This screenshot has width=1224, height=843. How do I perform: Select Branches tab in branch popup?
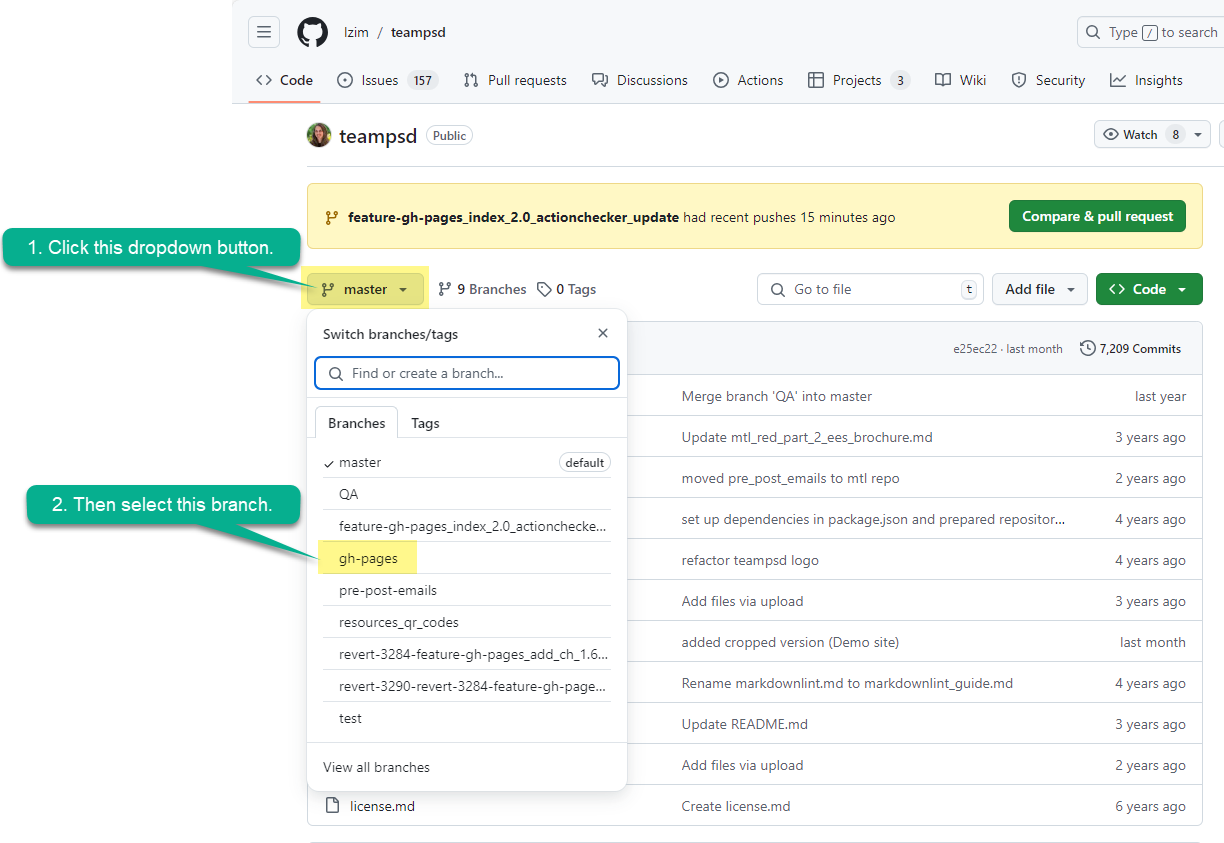[356, 423]
